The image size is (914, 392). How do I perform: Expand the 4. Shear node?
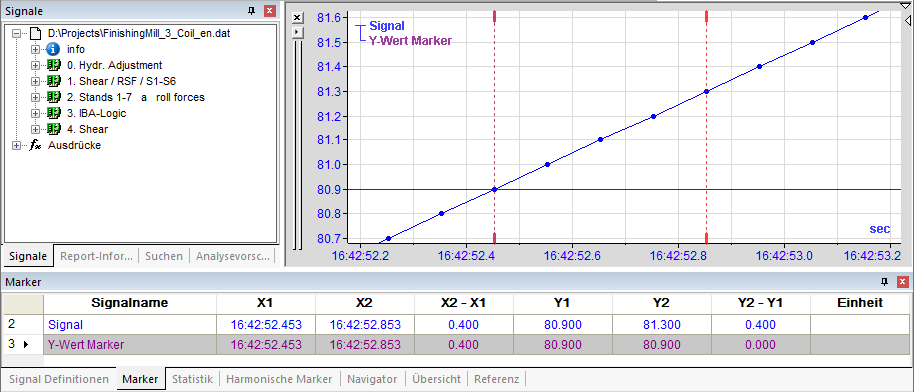click(35, 130)
